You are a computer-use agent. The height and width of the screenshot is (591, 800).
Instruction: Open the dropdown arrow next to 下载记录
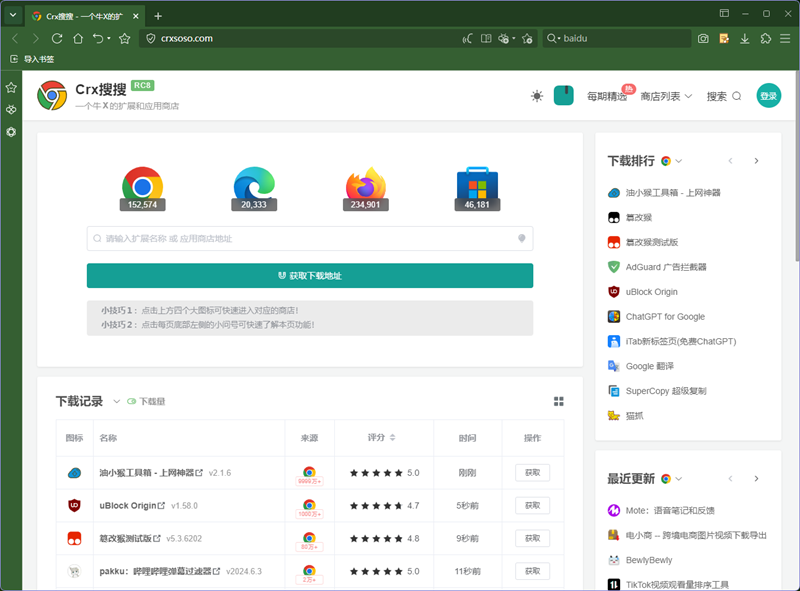tap(116, 401)
